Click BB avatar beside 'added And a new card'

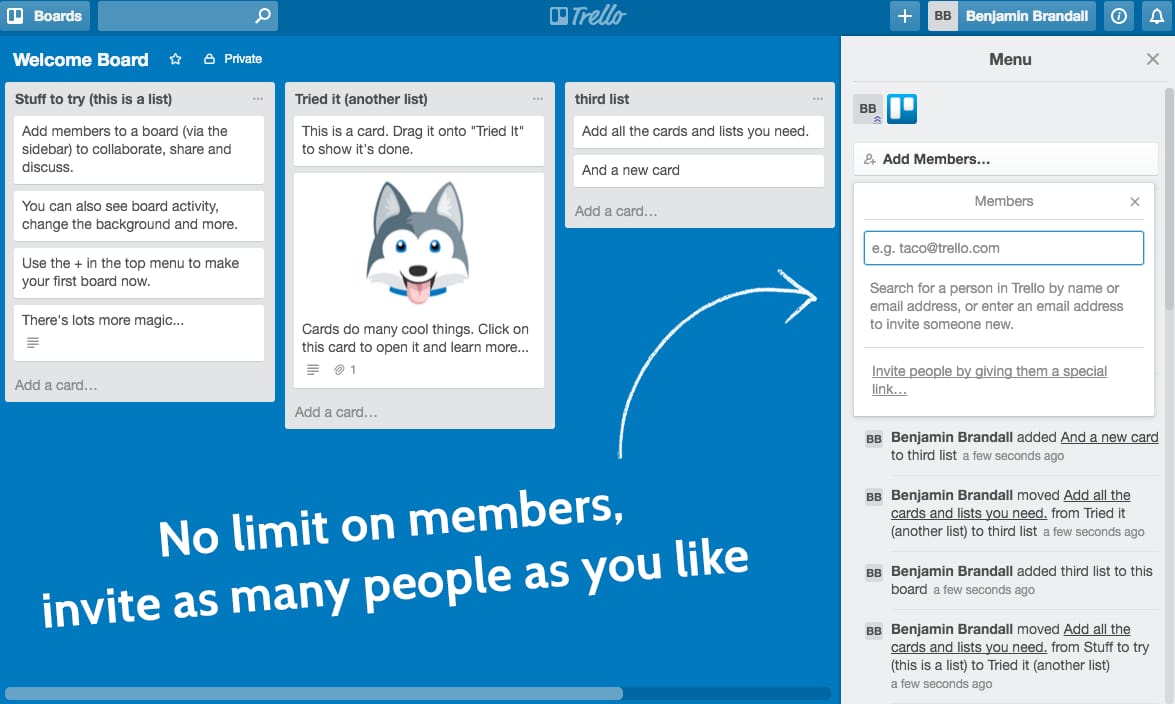(874, 439)
